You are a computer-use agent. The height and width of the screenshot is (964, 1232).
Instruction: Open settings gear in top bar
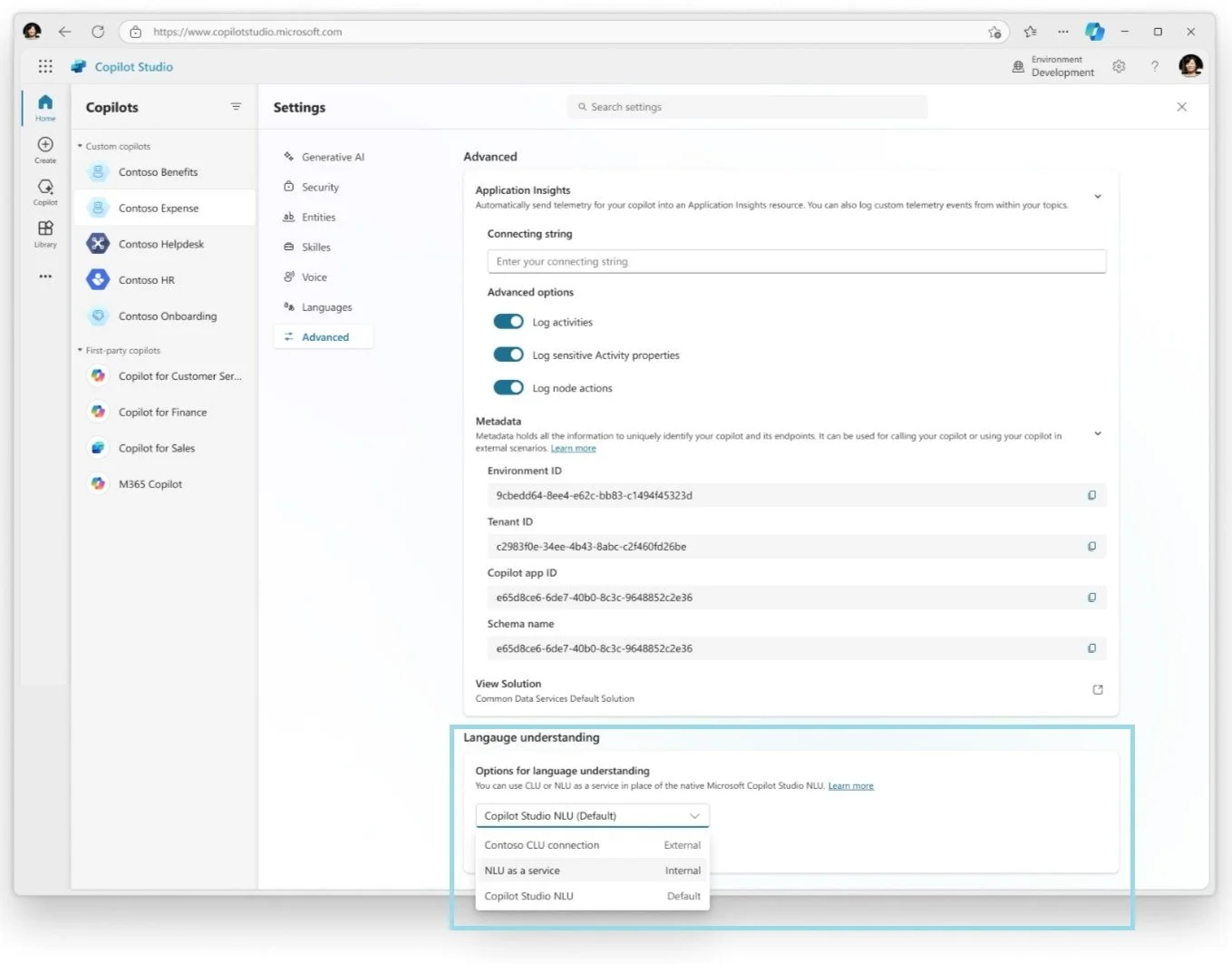point(1119,66)
